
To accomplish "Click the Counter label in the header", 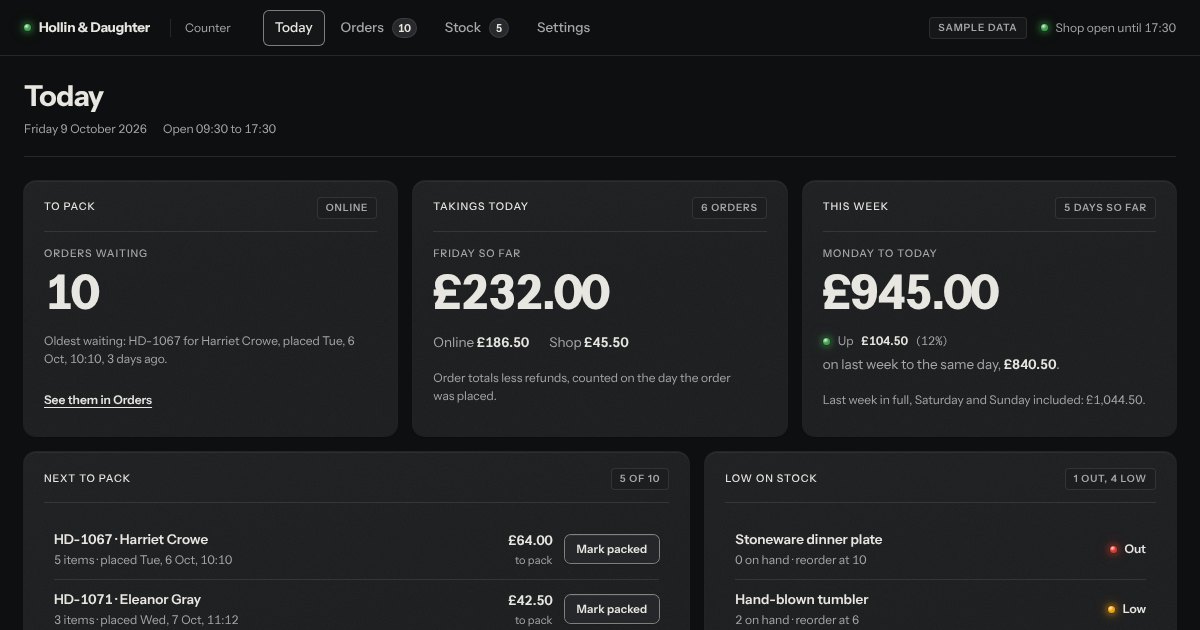I will 208,28.
